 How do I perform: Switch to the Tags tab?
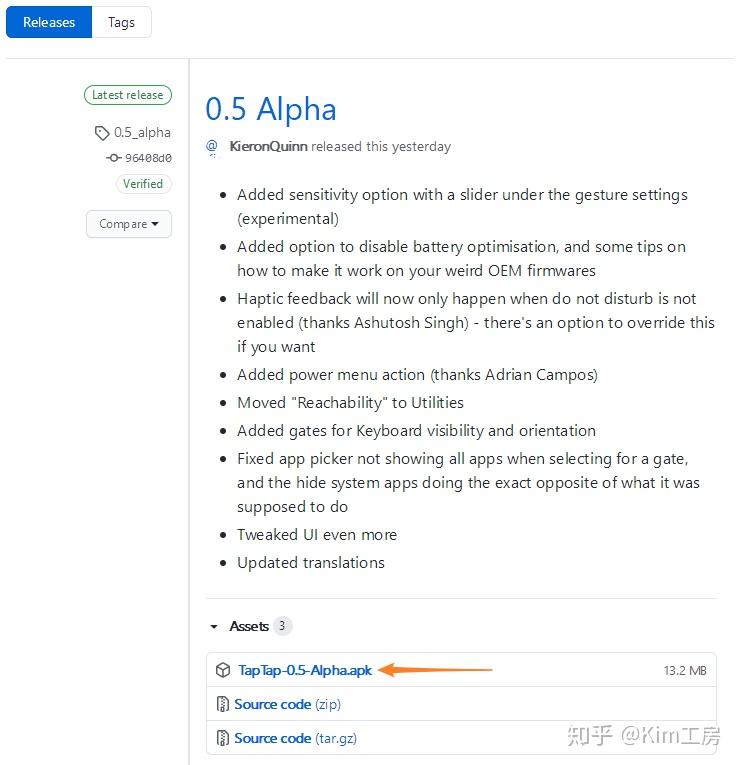pos(121,22)
